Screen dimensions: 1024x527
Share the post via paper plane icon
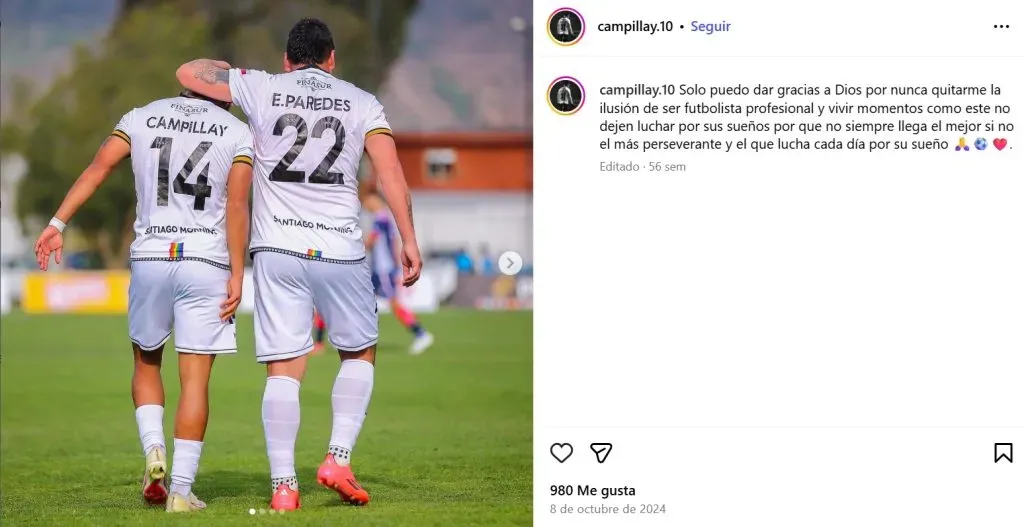(601, 453)
